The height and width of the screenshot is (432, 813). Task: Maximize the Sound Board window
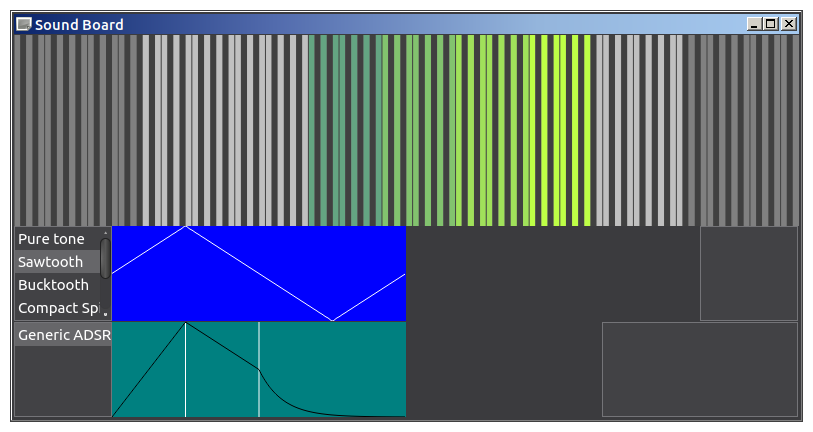[771, 24]
